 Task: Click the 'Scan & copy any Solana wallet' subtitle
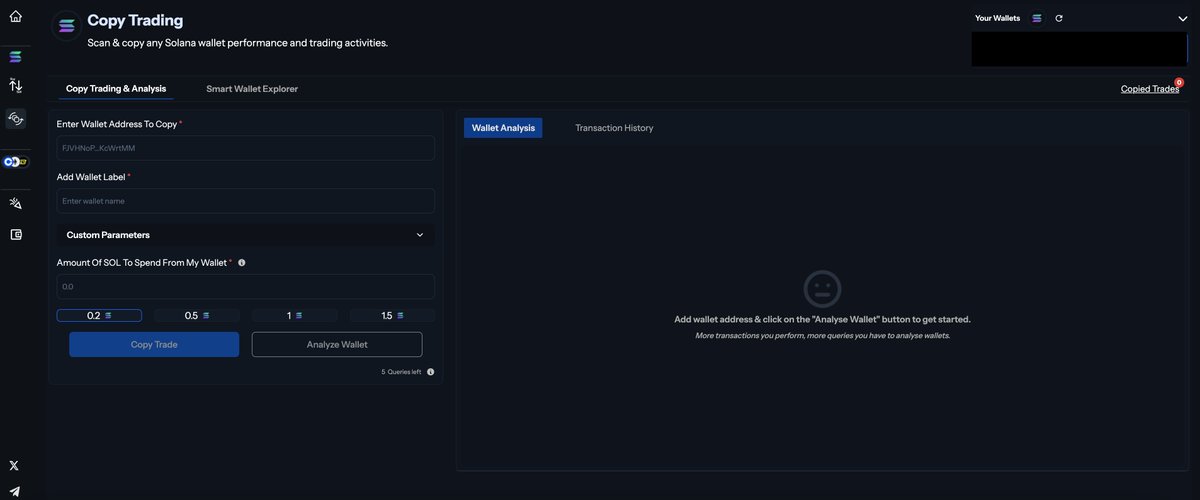[237, 43]
